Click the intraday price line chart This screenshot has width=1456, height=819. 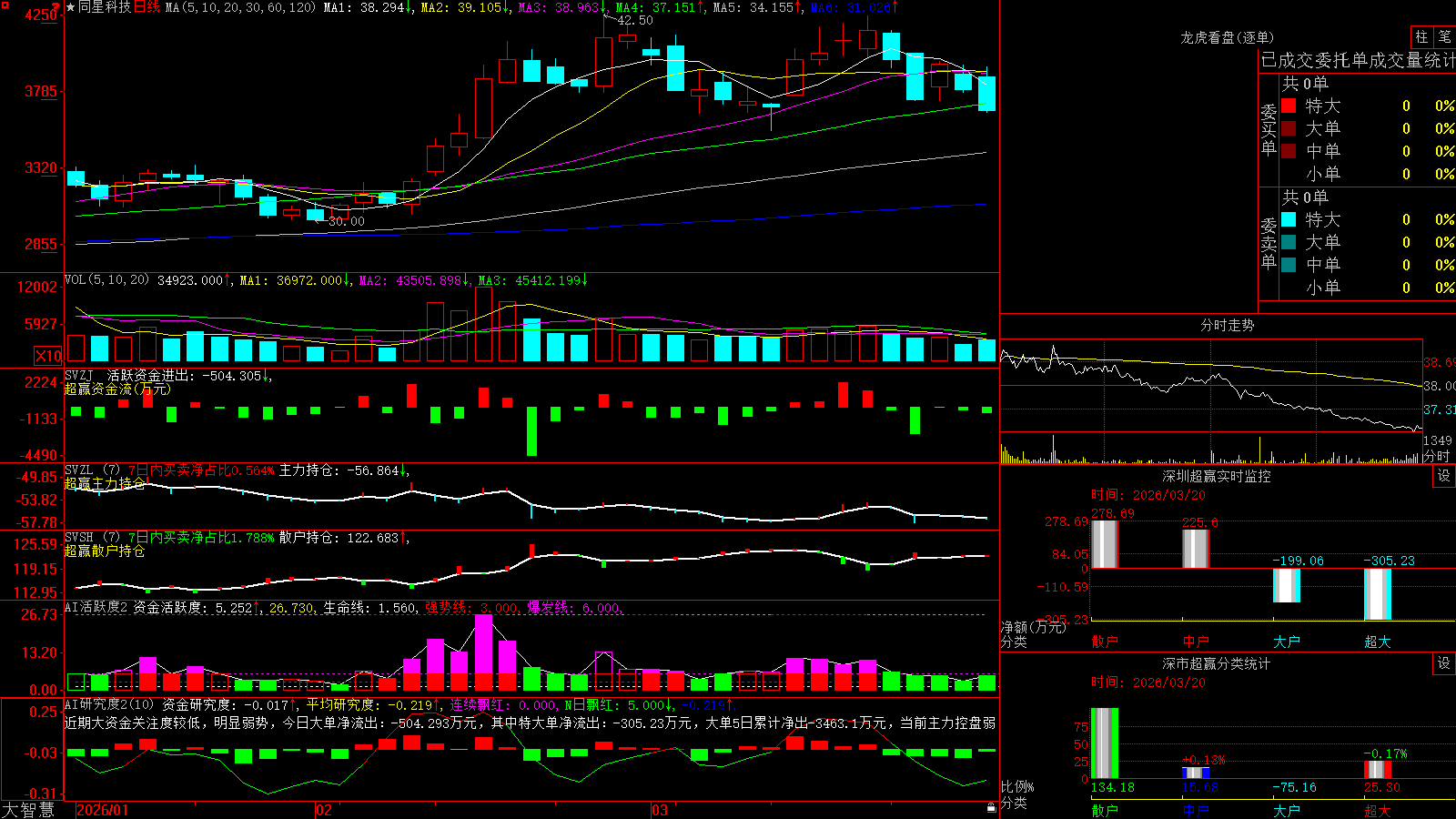pyautogui.click(x=1210, y=386)
